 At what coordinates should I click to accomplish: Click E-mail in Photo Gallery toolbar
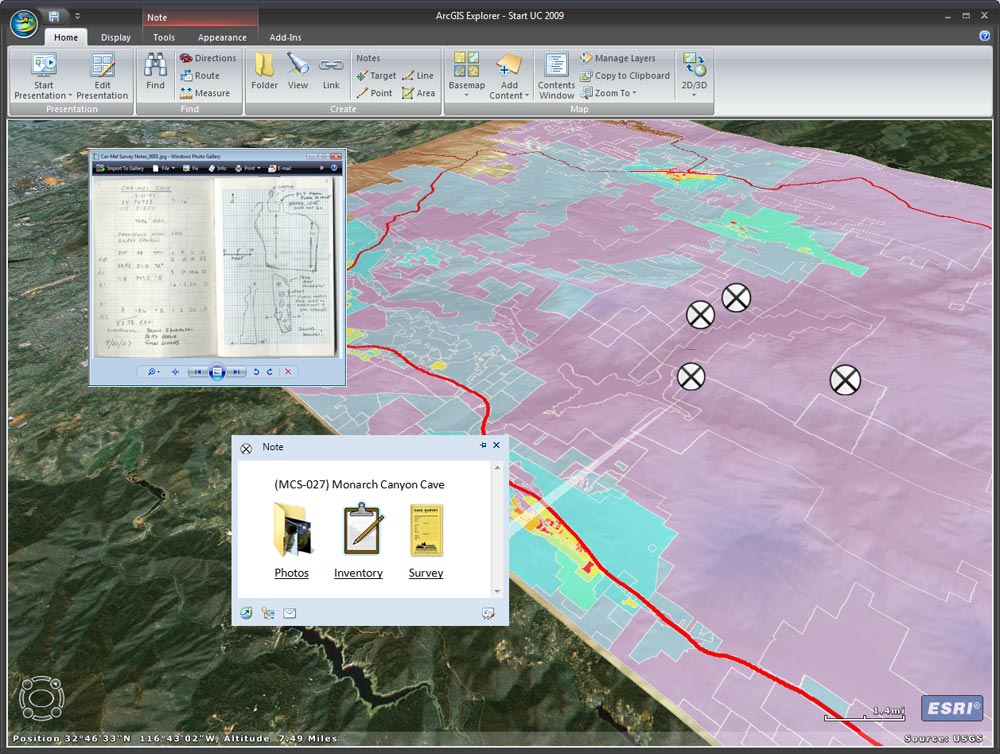point(280,168)
